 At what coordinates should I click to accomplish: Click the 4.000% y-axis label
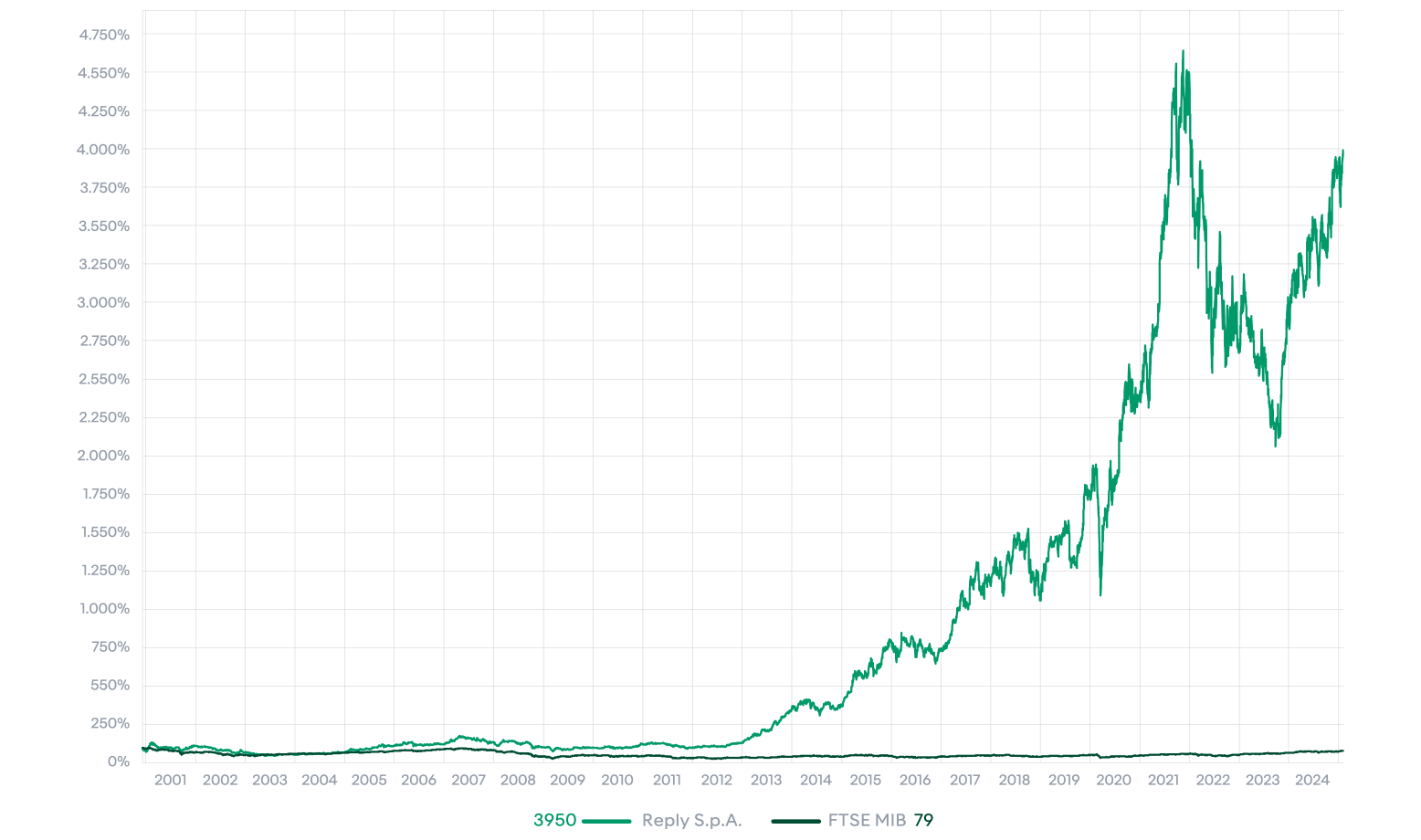coord(103,150)
